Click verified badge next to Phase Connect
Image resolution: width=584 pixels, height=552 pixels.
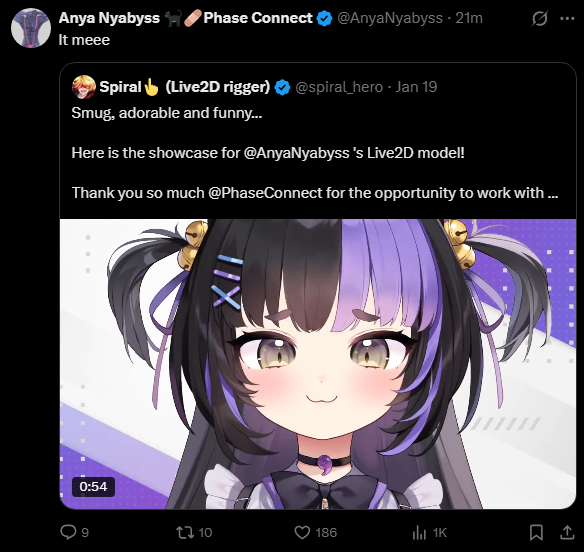pos(324,18)
